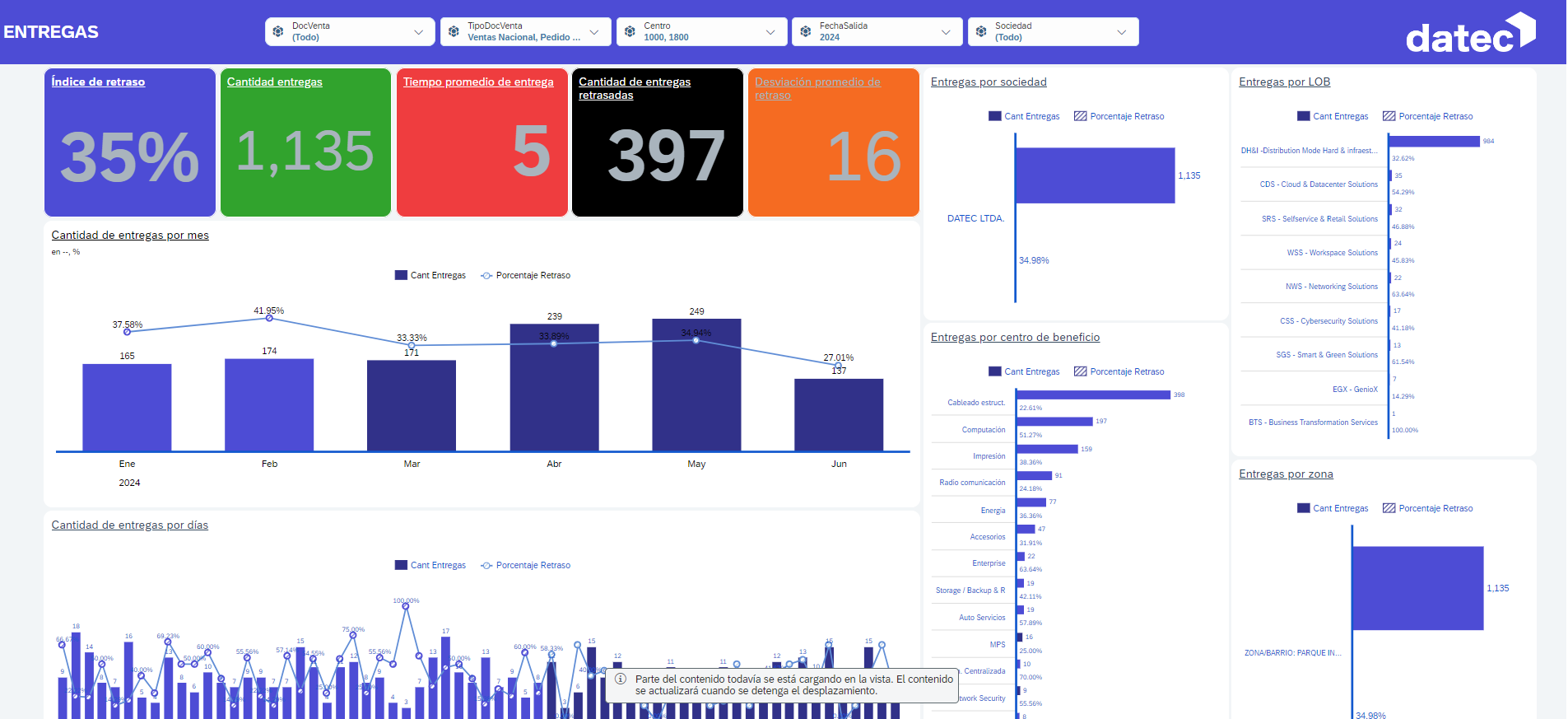Open the Cantidad entregas link
This screenshot has height=719, width=1568.
[x=275, y=82]
